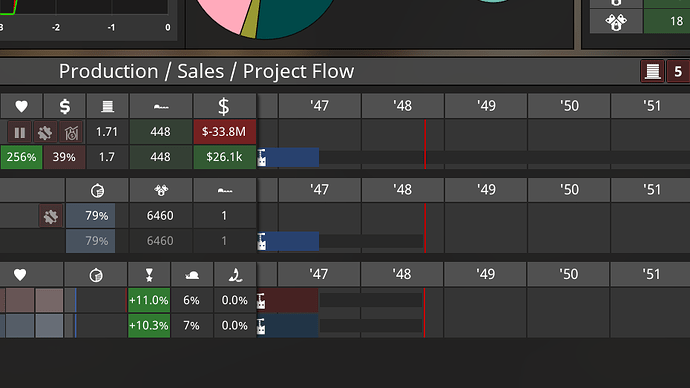This screenshot has height=388, width=690.
Task: Select '47 year header in top timeline
Action: point(319,106)
